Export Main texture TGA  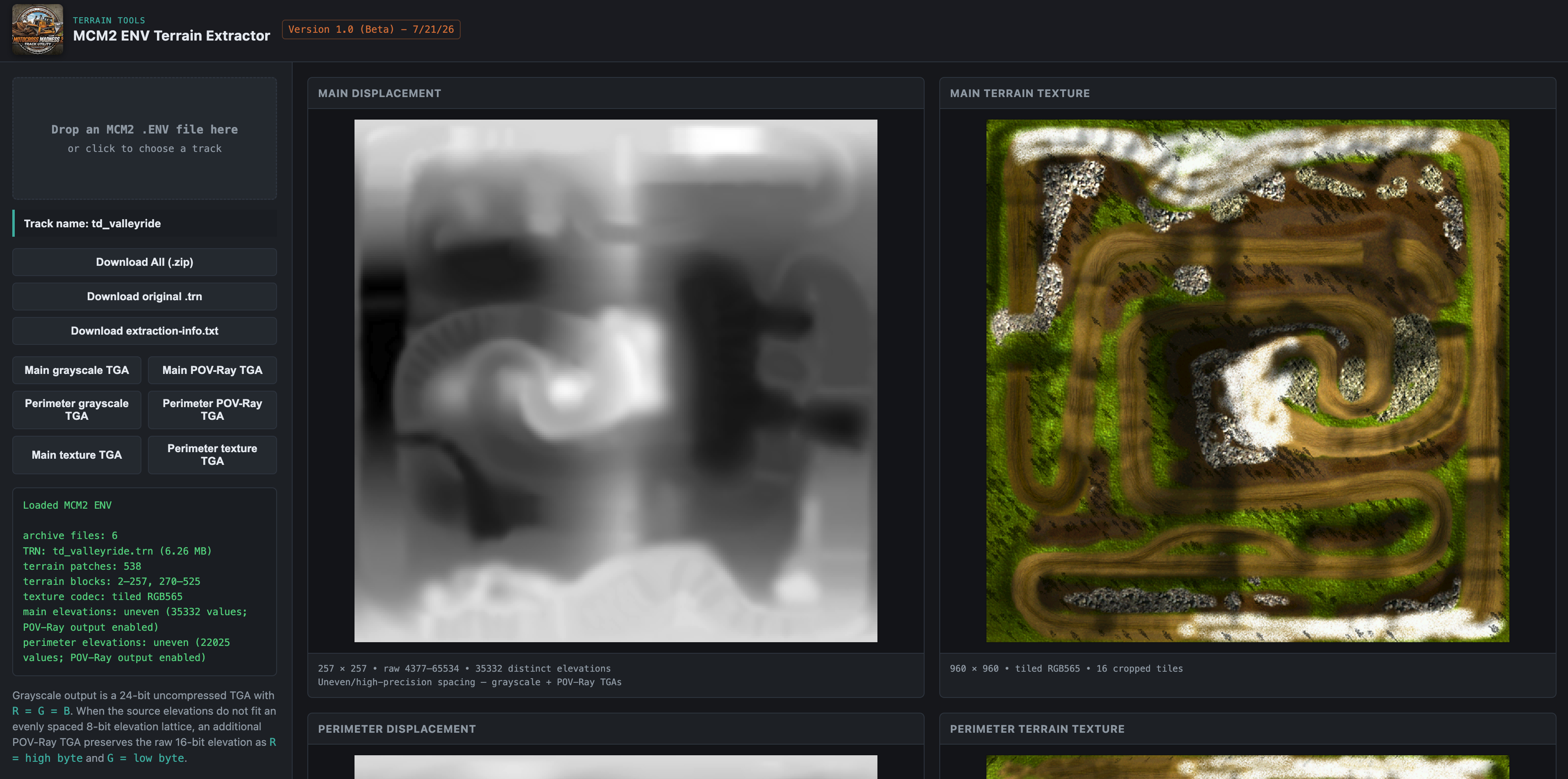click(x=77, y=455)
